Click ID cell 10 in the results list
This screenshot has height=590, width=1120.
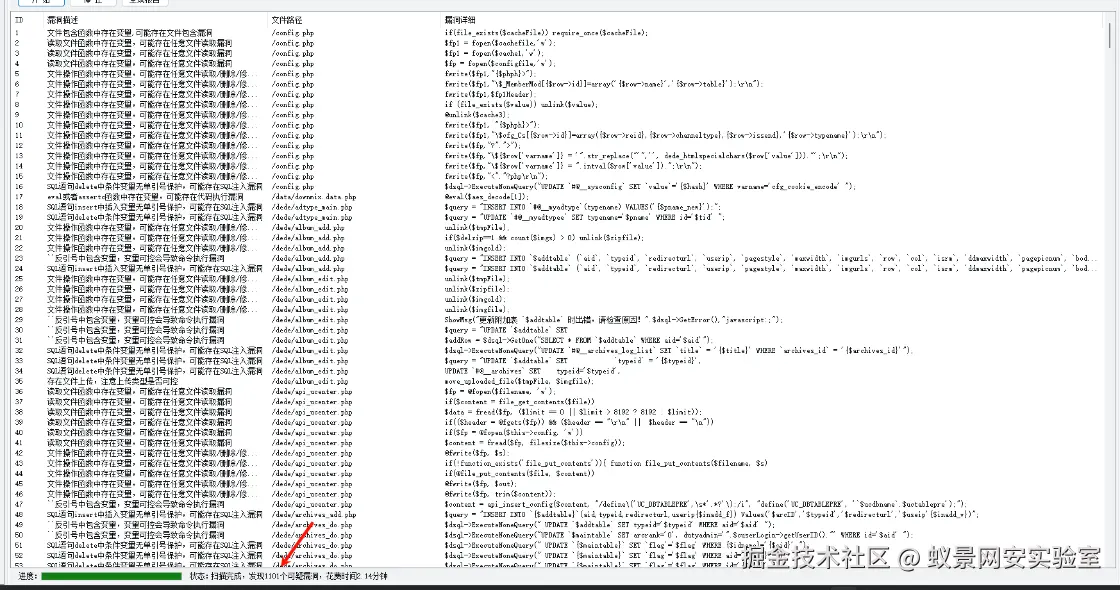(19, 125)
